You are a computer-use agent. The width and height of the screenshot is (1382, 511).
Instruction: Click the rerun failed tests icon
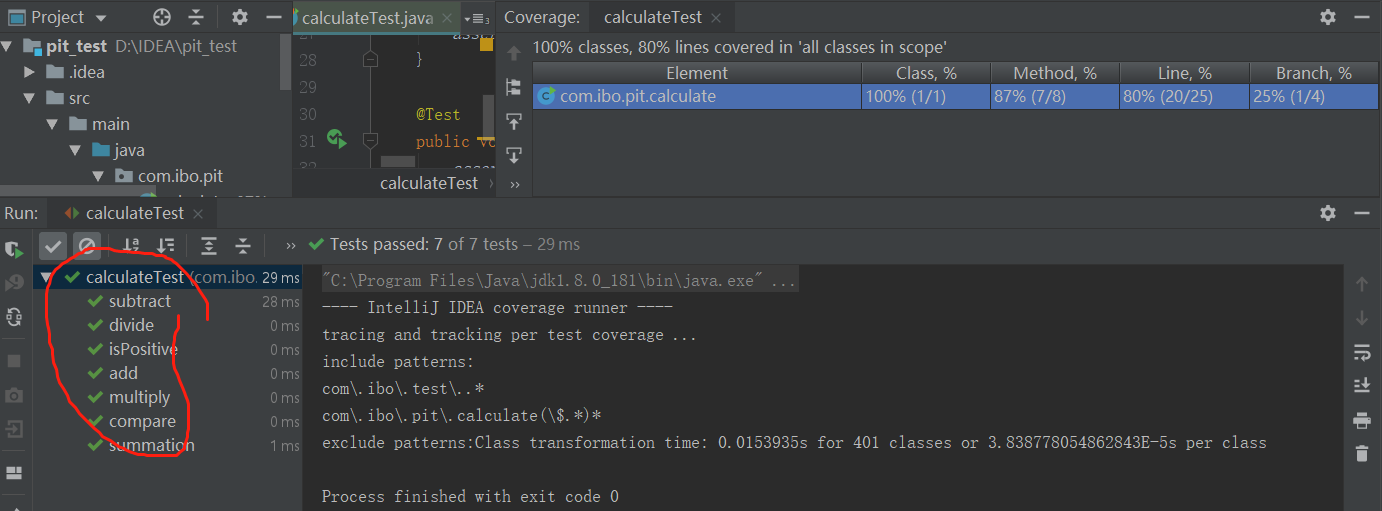coord(14,283)
